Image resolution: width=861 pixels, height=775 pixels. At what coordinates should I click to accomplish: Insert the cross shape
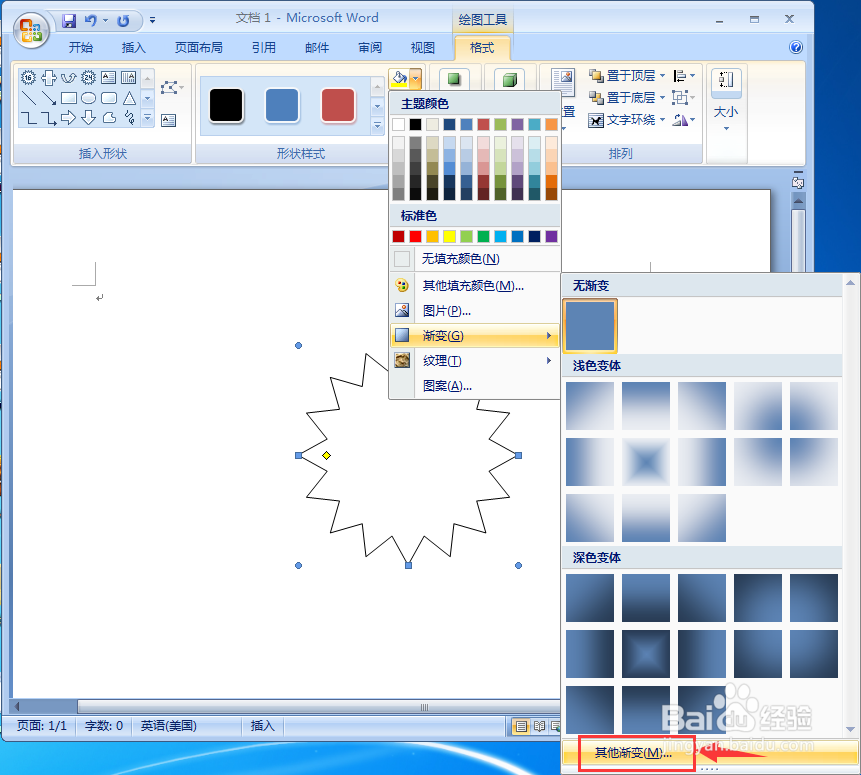(x=49, y=77)
